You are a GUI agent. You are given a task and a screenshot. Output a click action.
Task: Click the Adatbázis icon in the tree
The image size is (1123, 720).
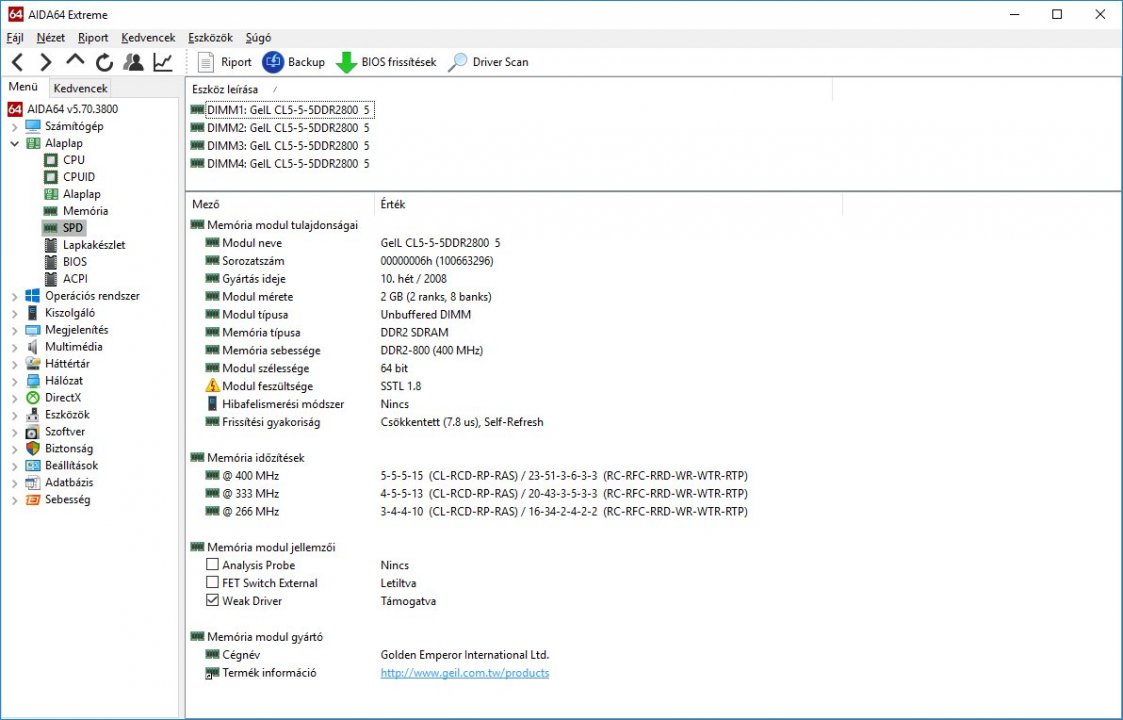pyautogui.click(x=33, y=483)
